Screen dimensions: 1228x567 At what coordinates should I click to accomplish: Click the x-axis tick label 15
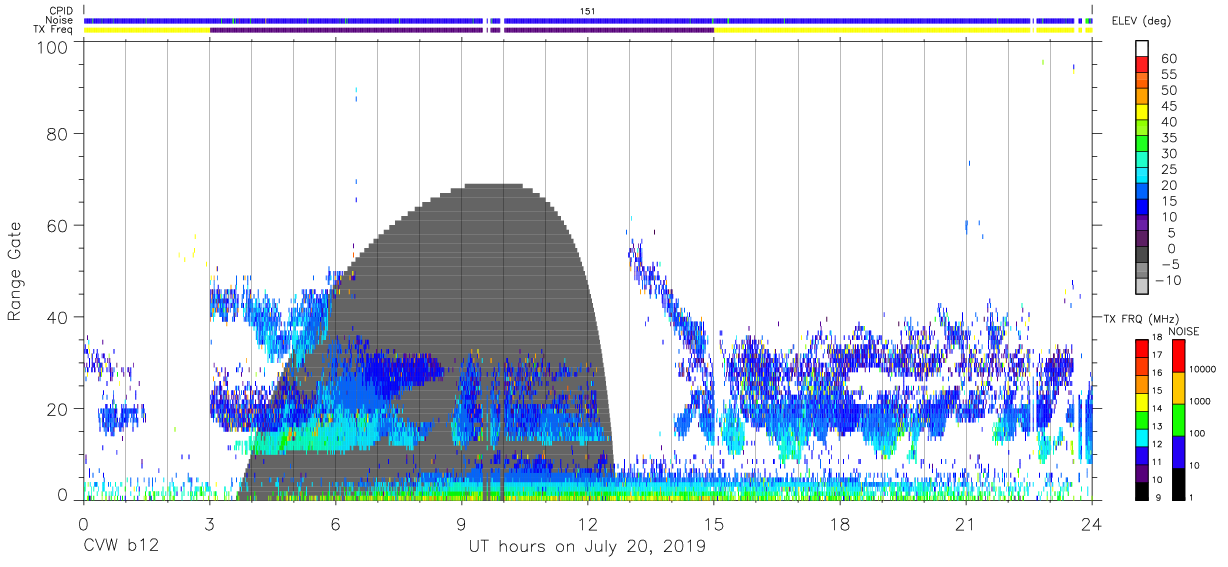point(714,524)
